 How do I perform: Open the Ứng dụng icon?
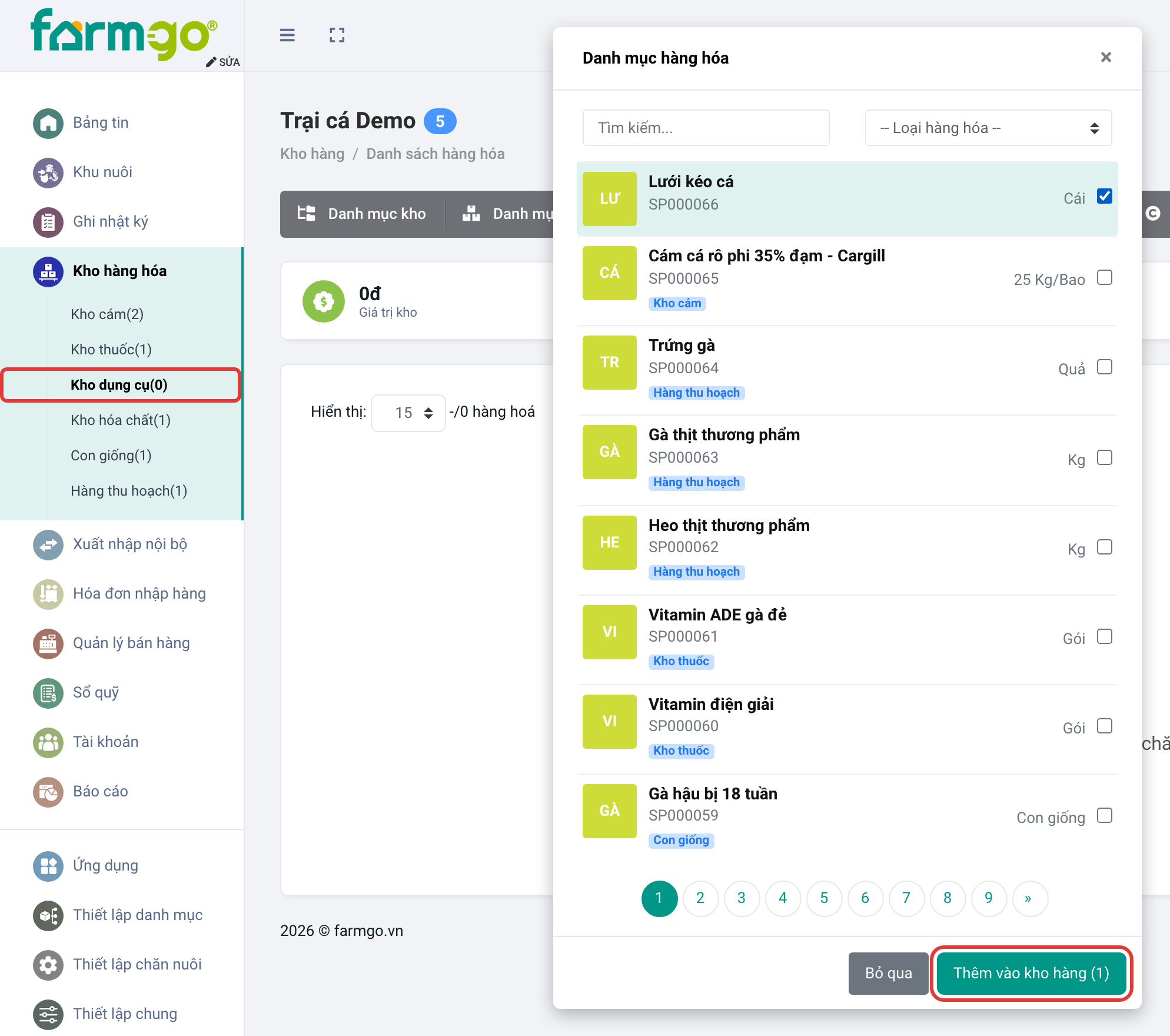[x=48, y=866]
